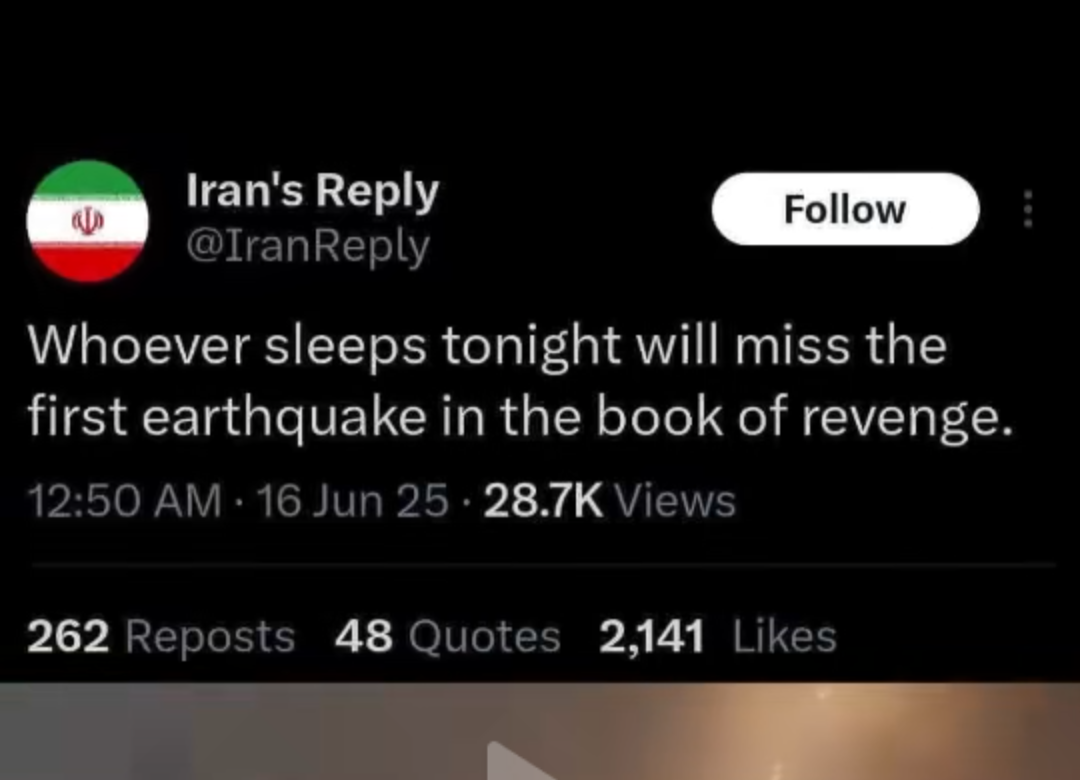Click the Follow button
The image size is (1080, 780).
coord(845,209)
